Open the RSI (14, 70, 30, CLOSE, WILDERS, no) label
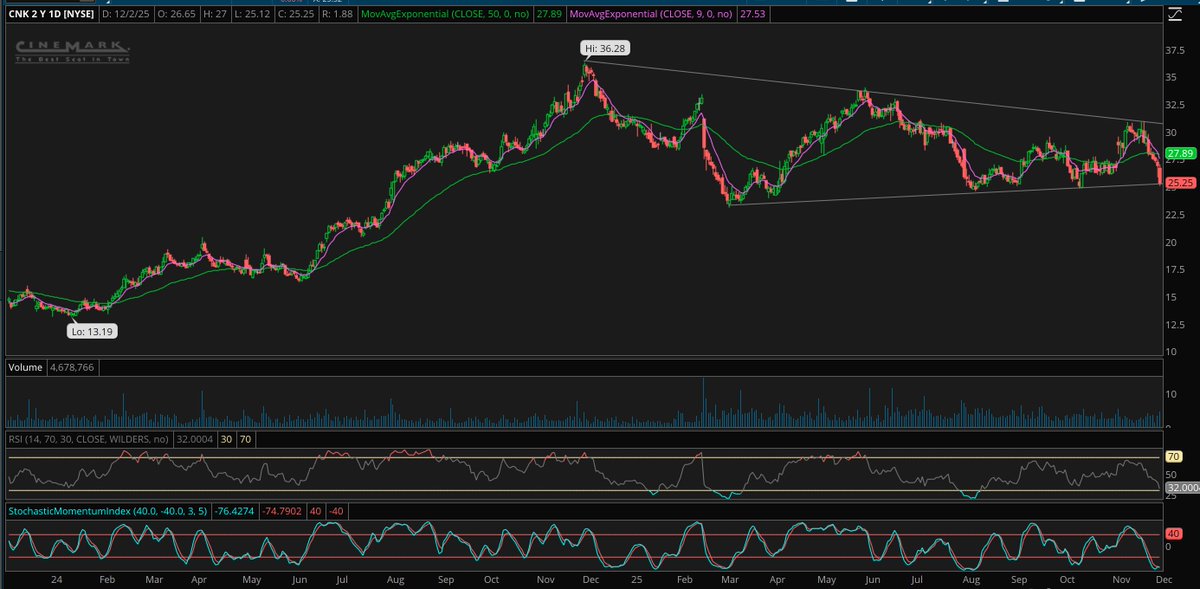Image resolution: width=1200 pixels, height=589 pixels. (88, 438)
